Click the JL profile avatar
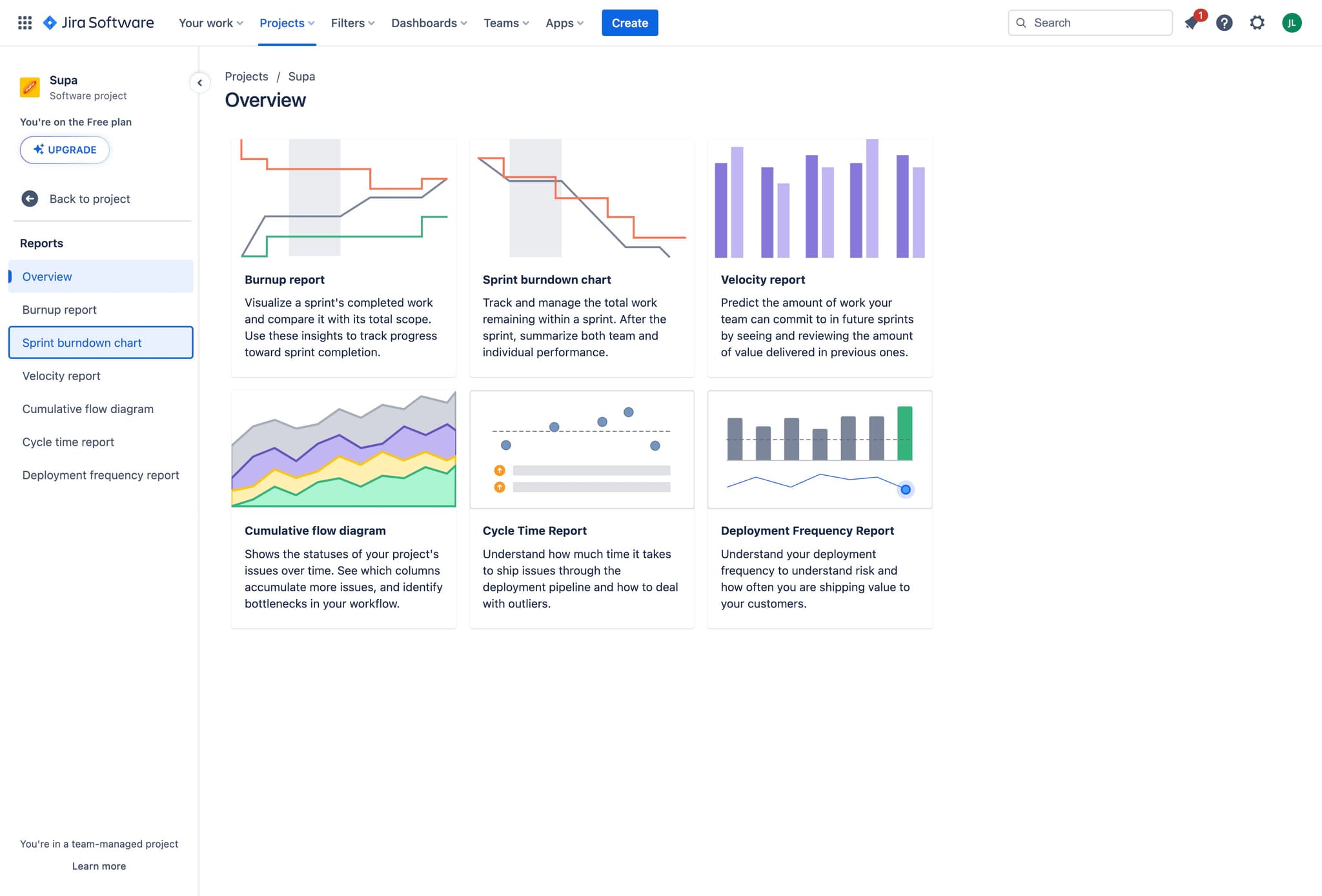 click(1291, 23)
